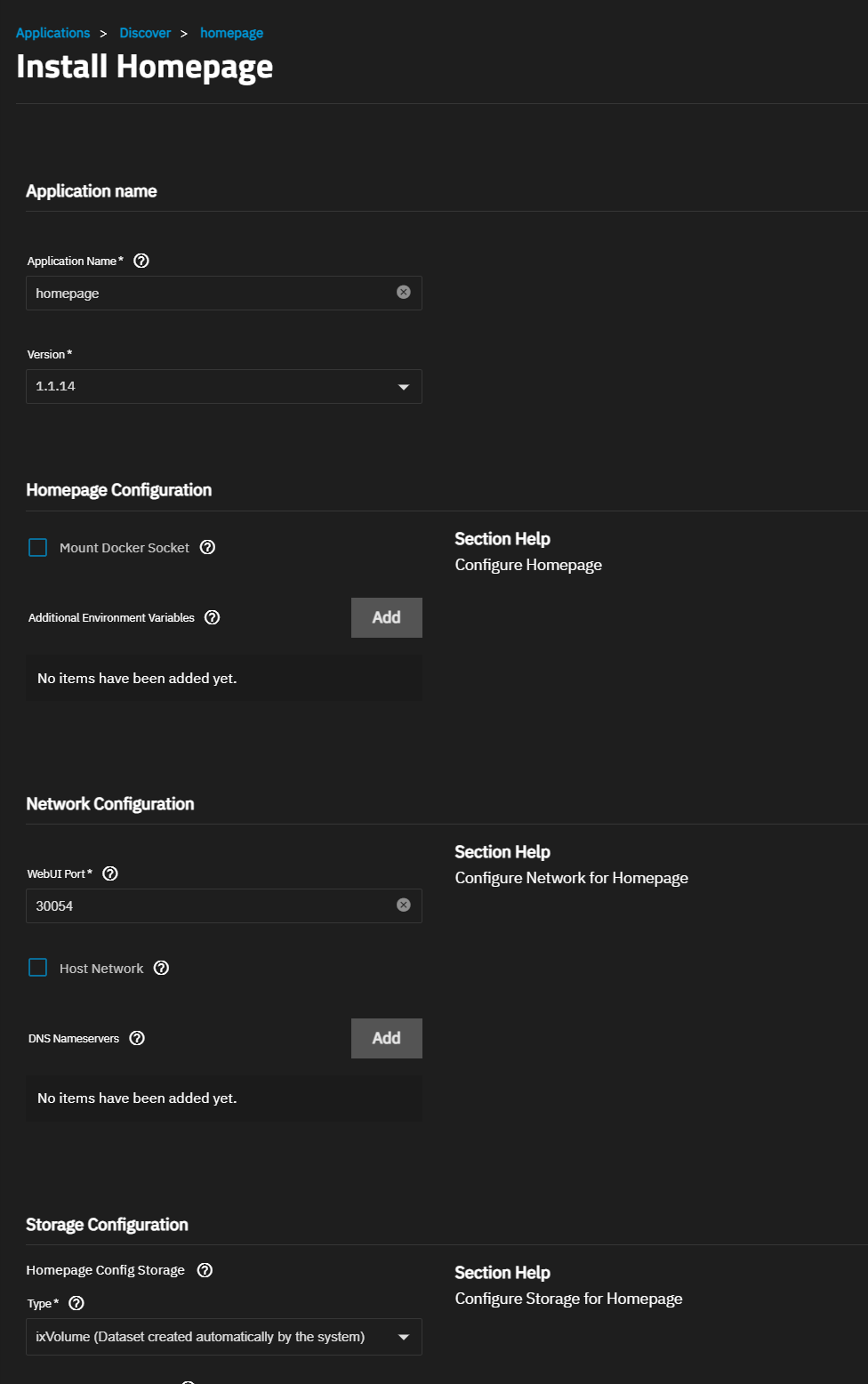Image resolution: width=868 pixels, height=1384 pixels.
Task: Open Additional Environment Variables help icon
Action: click(213, 617)
